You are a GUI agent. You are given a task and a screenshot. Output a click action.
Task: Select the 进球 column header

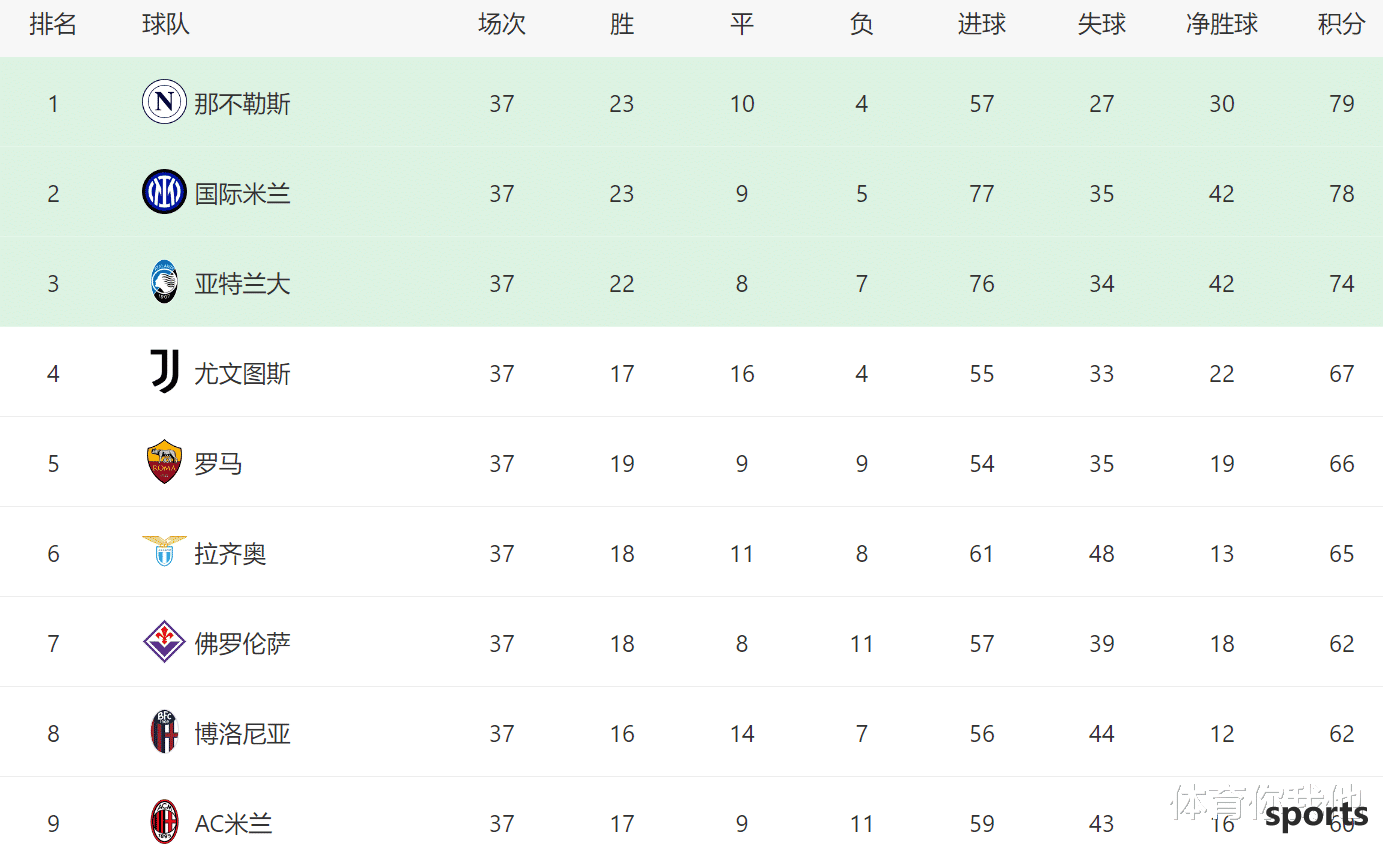click(982, 25)
